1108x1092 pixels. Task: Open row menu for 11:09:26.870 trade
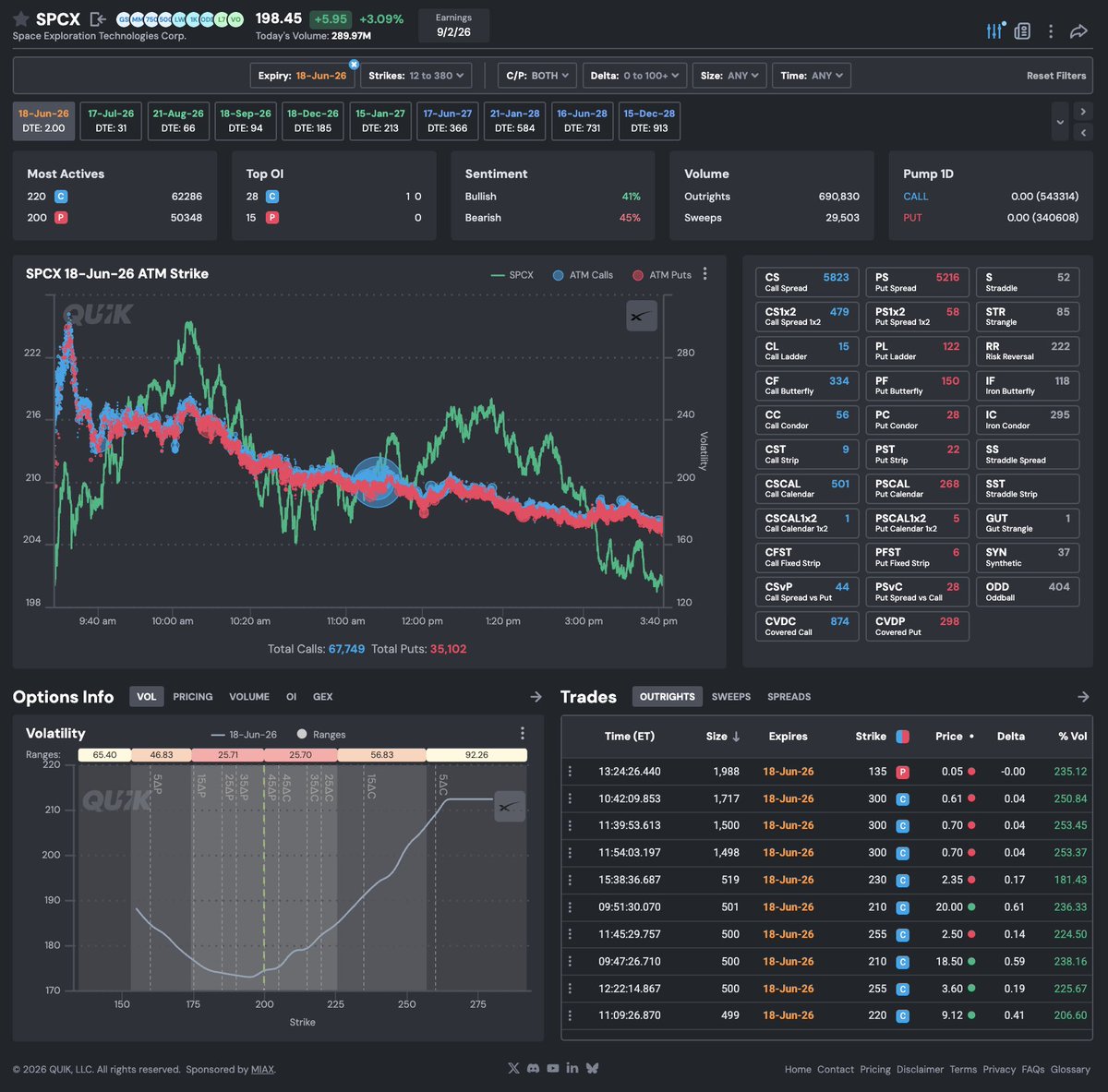[570, 1015]
